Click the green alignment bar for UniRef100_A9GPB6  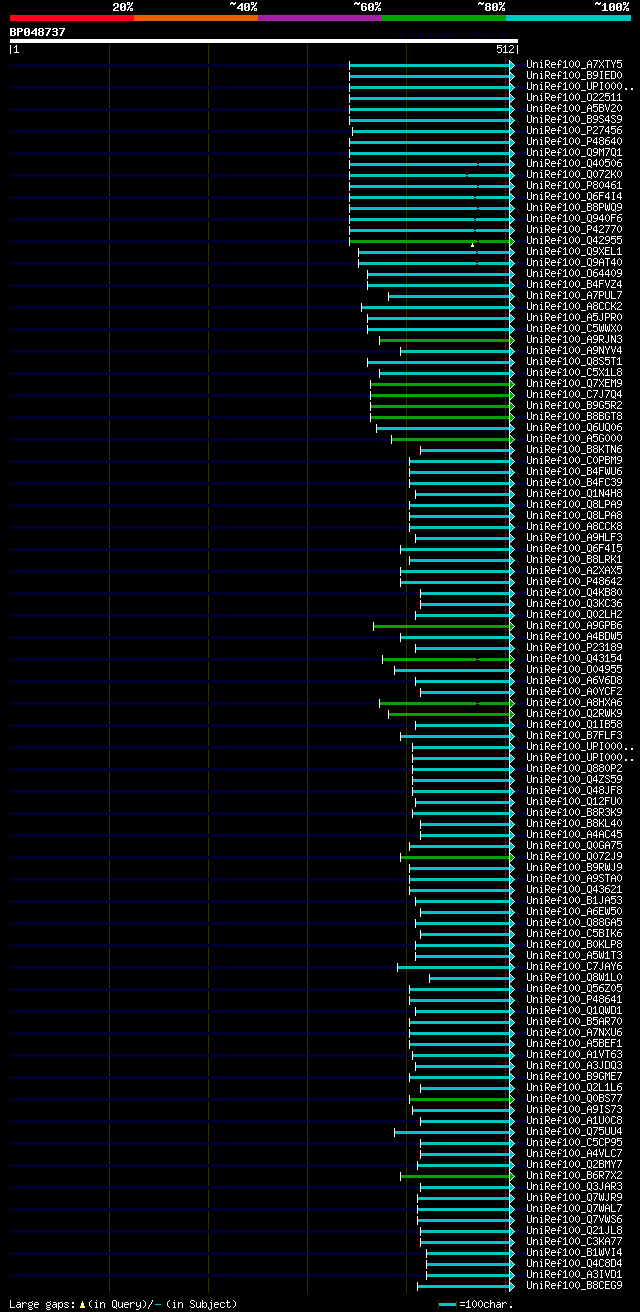click(x=444, y=625)
